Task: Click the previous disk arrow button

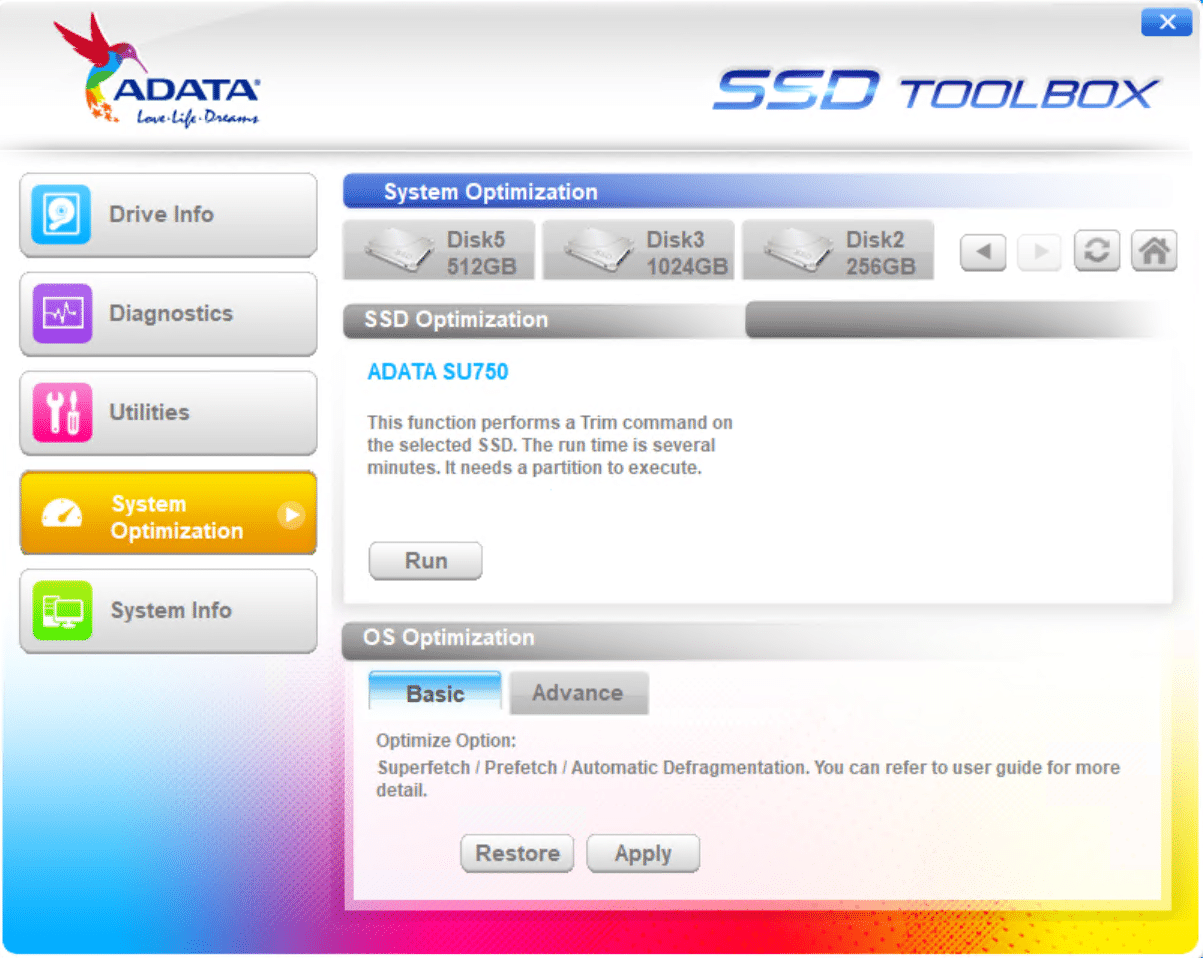Action: click(x=983, y=252)
